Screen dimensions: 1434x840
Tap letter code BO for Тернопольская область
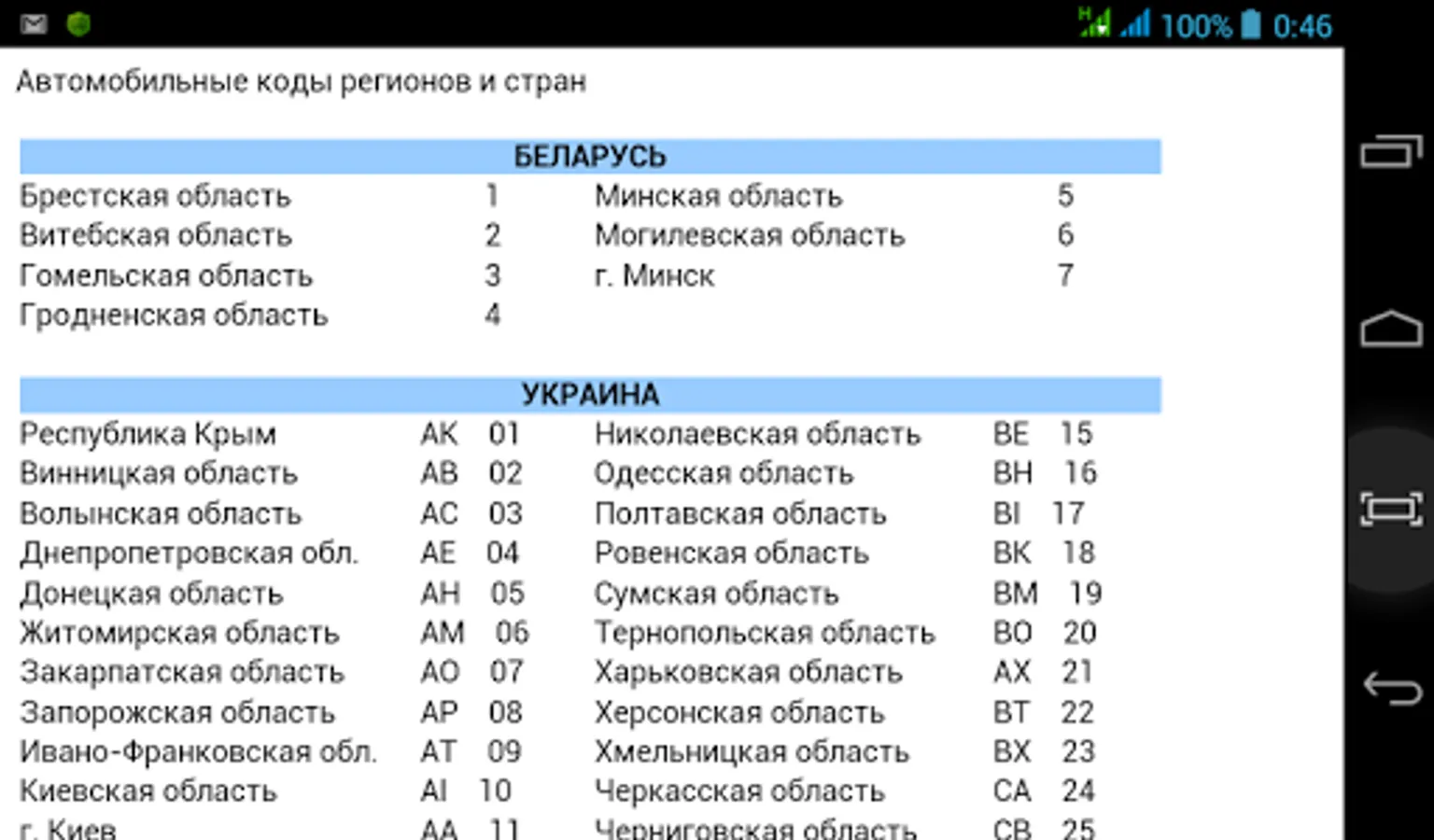coord(1013,633)
